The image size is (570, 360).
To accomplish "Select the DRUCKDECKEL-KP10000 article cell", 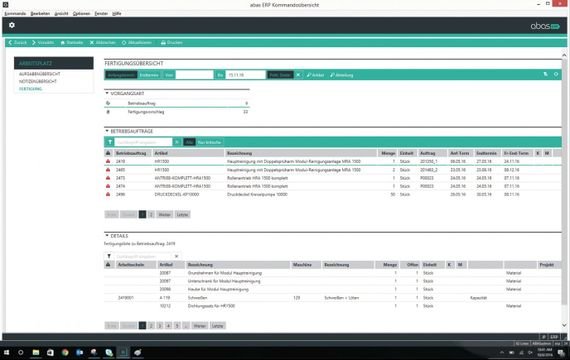I will pyautogui.click(x=177, y=194).
